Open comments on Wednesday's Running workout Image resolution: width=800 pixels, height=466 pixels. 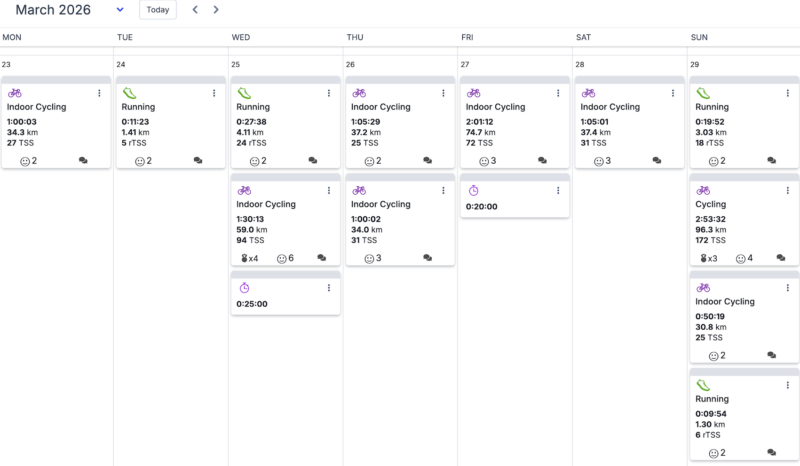[313, 160]
